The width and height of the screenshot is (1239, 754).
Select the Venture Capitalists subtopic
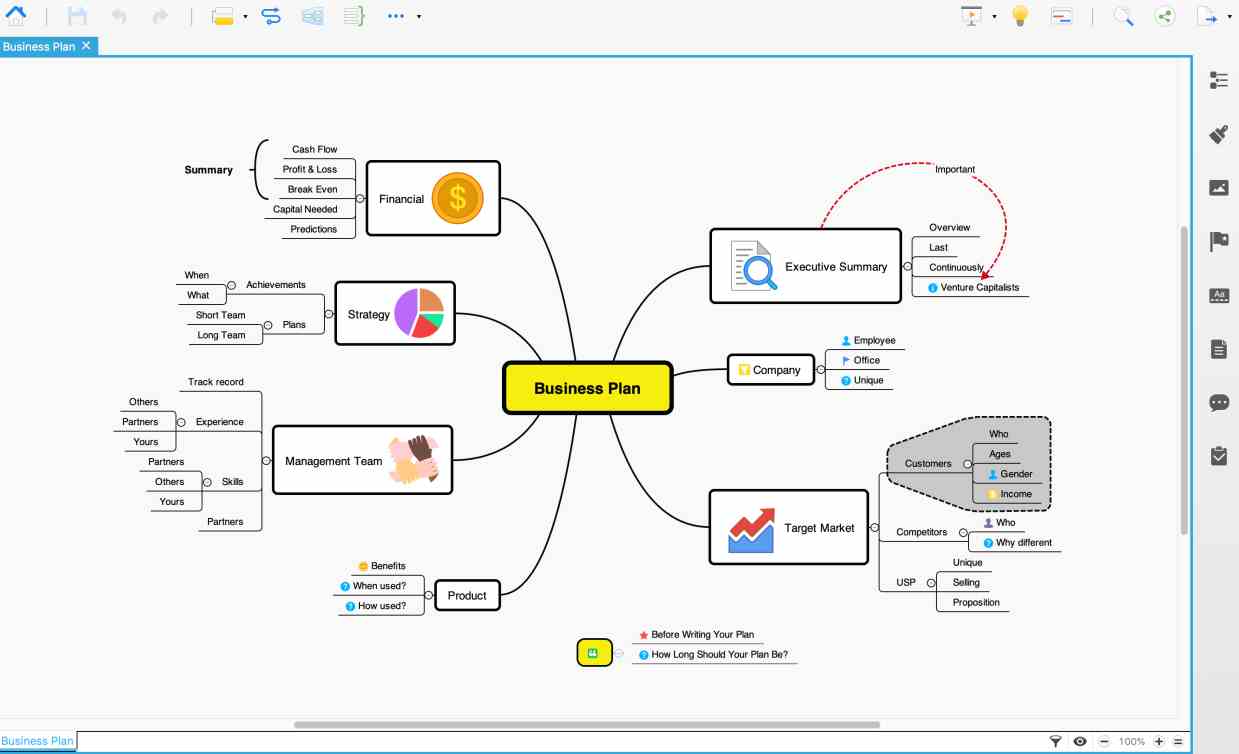point(973,288)
